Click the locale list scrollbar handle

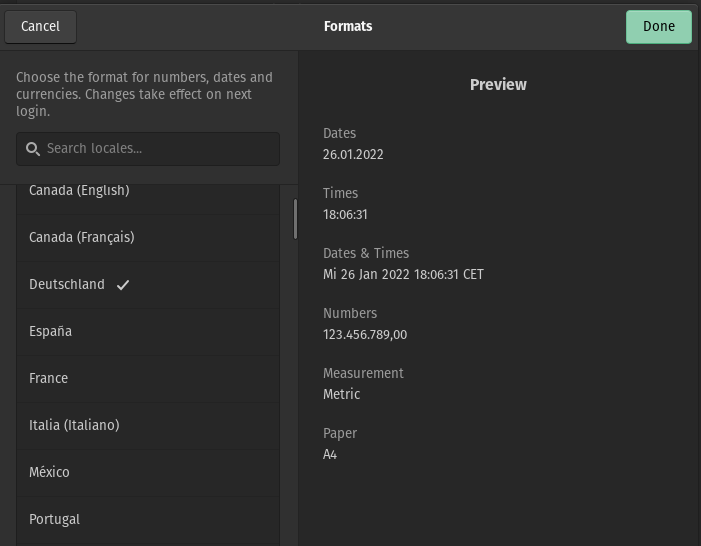[295, 219]
